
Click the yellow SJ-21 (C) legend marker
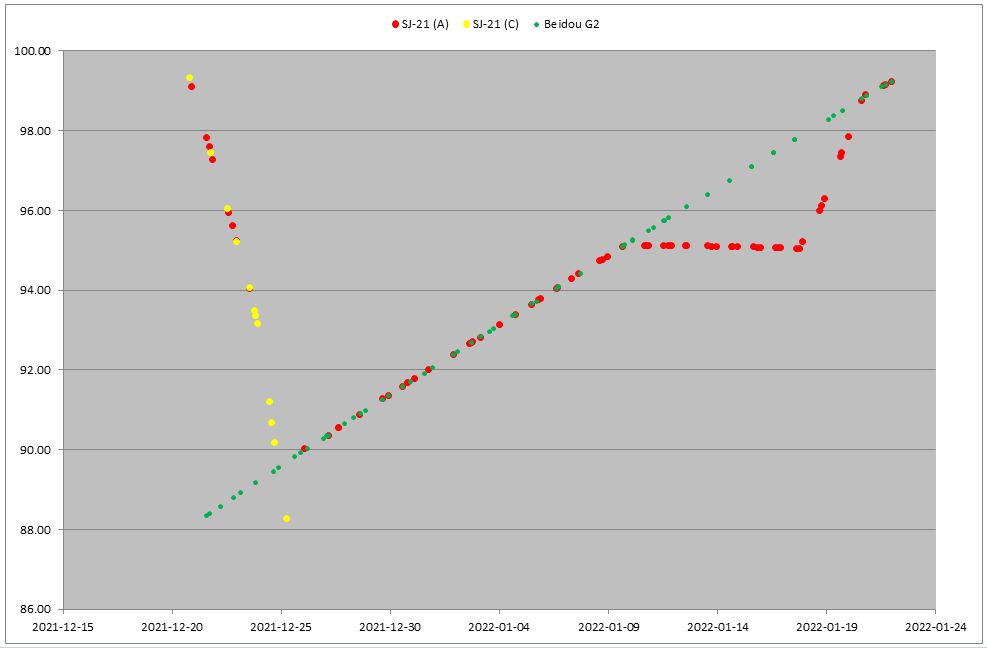point(464,23)
